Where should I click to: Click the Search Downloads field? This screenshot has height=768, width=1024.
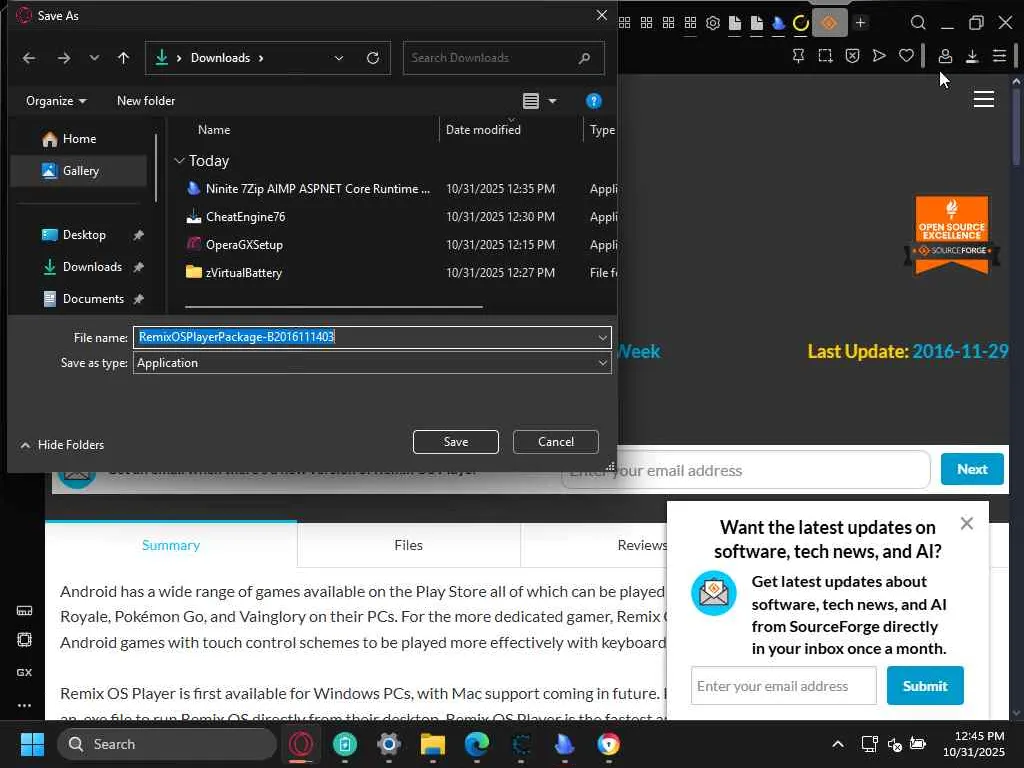[x=503, y=58]
